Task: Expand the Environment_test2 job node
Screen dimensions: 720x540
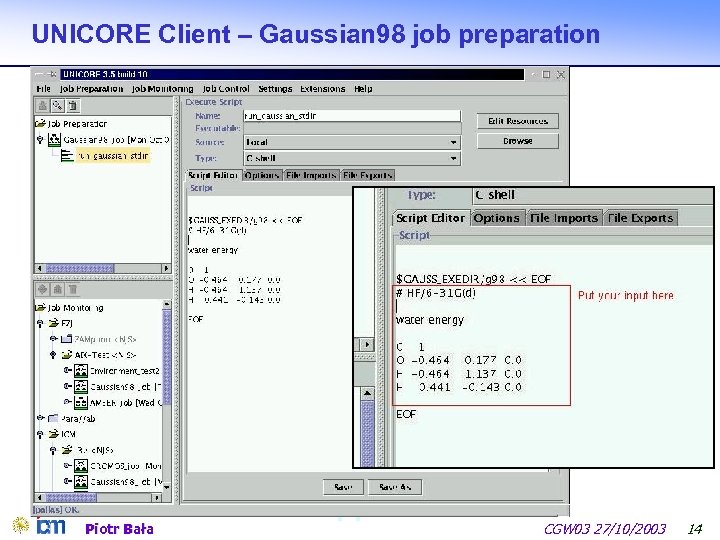Action: pyautogui.click(x=68, y=370)
